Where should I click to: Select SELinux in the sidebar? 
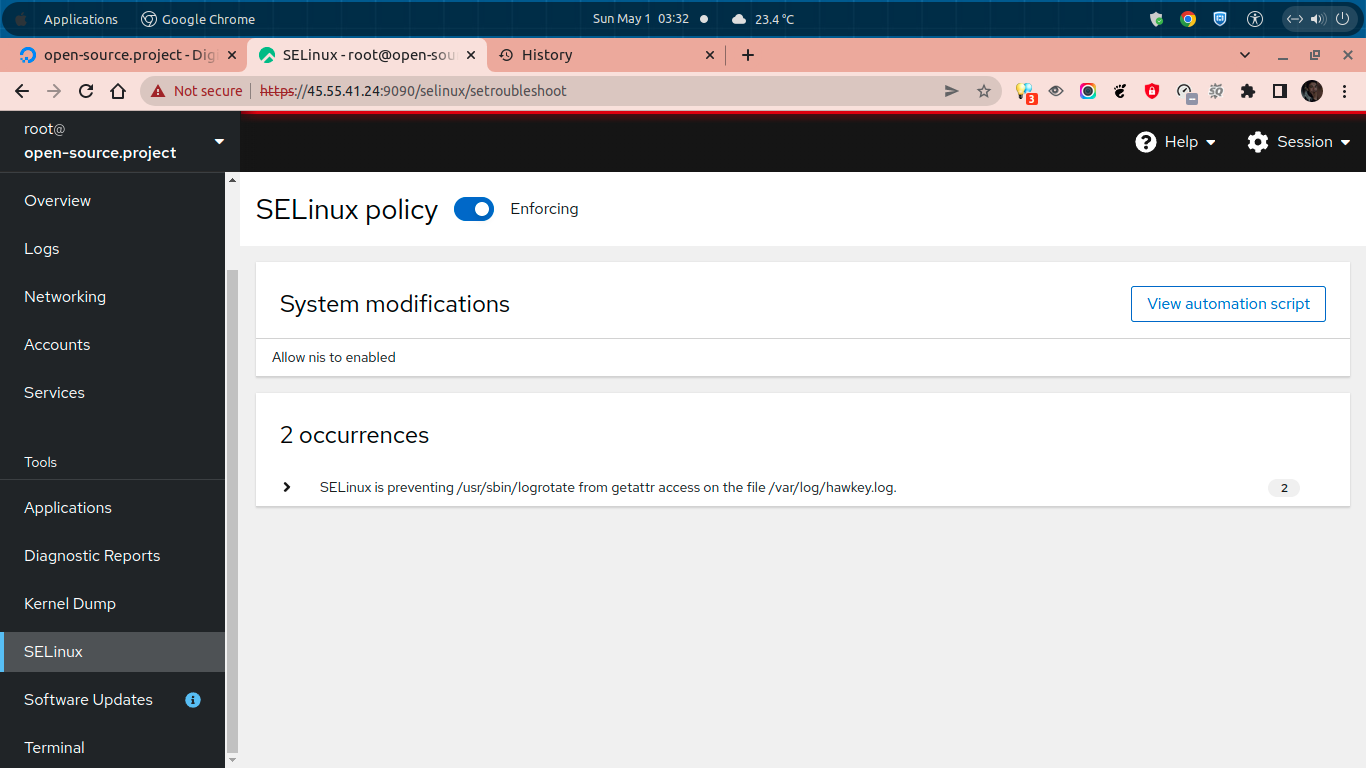[112, 652]
